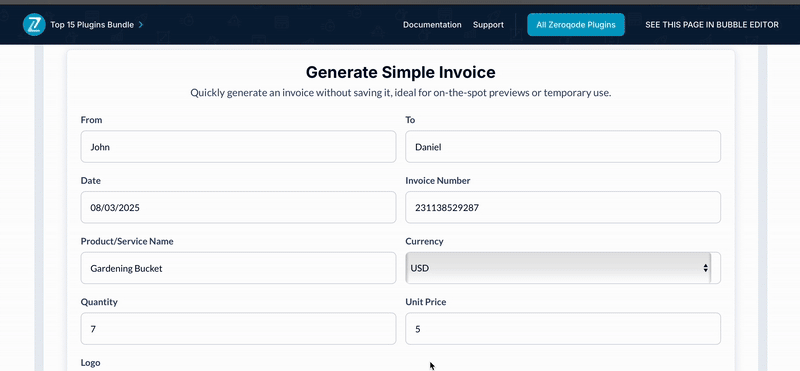Click the Generate Simple Invoice heading
800x371 pixels.
[401, 72]
